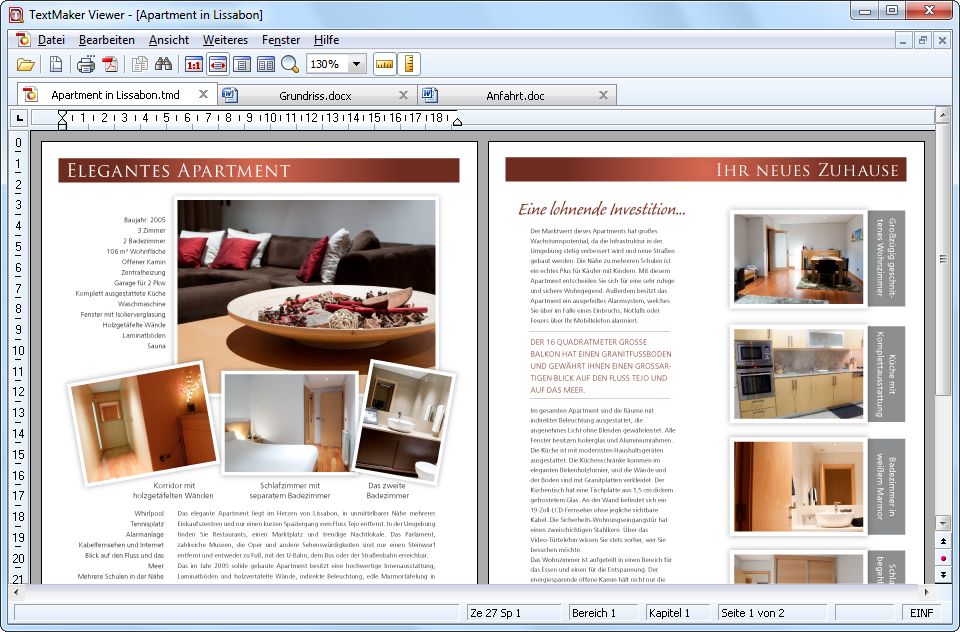Viewport: 960px width, 632px height.
Task: Click the Ze 27 Sp 1 status field
Action: tap(513, 613)
